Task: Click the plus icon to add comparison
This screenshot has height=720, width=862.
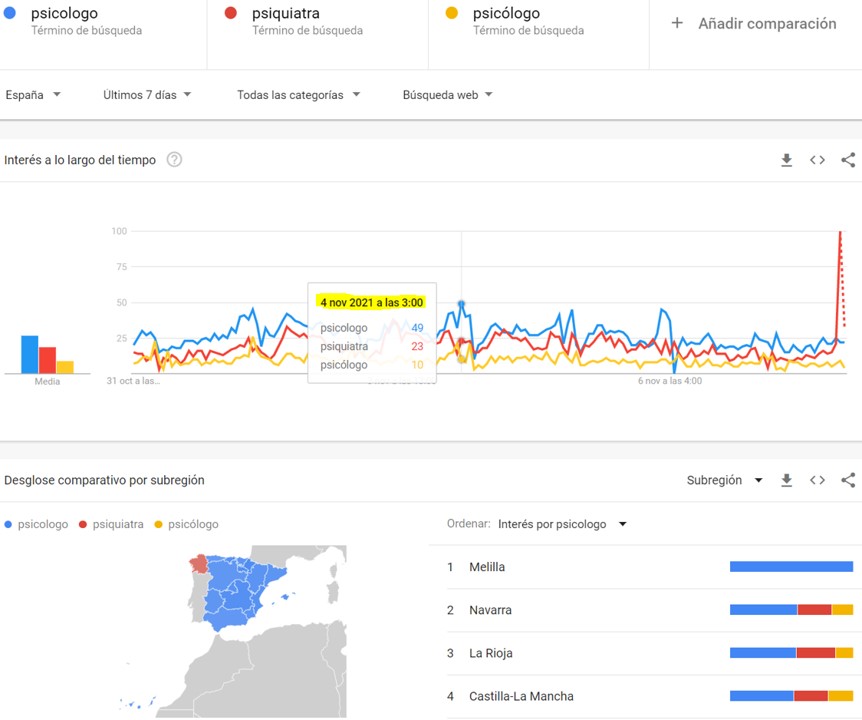Action: point(677,23)
